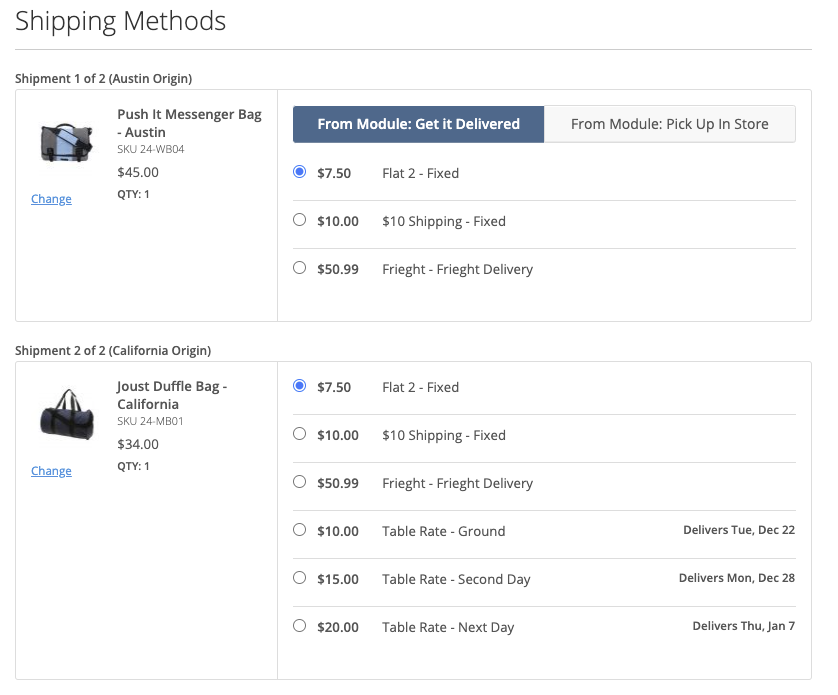838x695 pixels.
Task: Switch to Pick Up In Store tab
Action: [x=669, y=124]
